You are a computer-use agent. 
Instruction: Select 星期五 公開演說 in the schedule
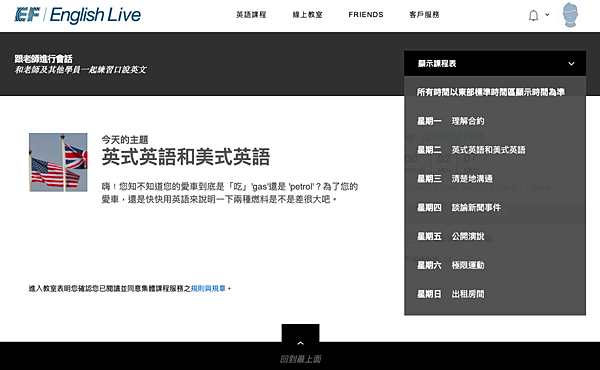450,236
